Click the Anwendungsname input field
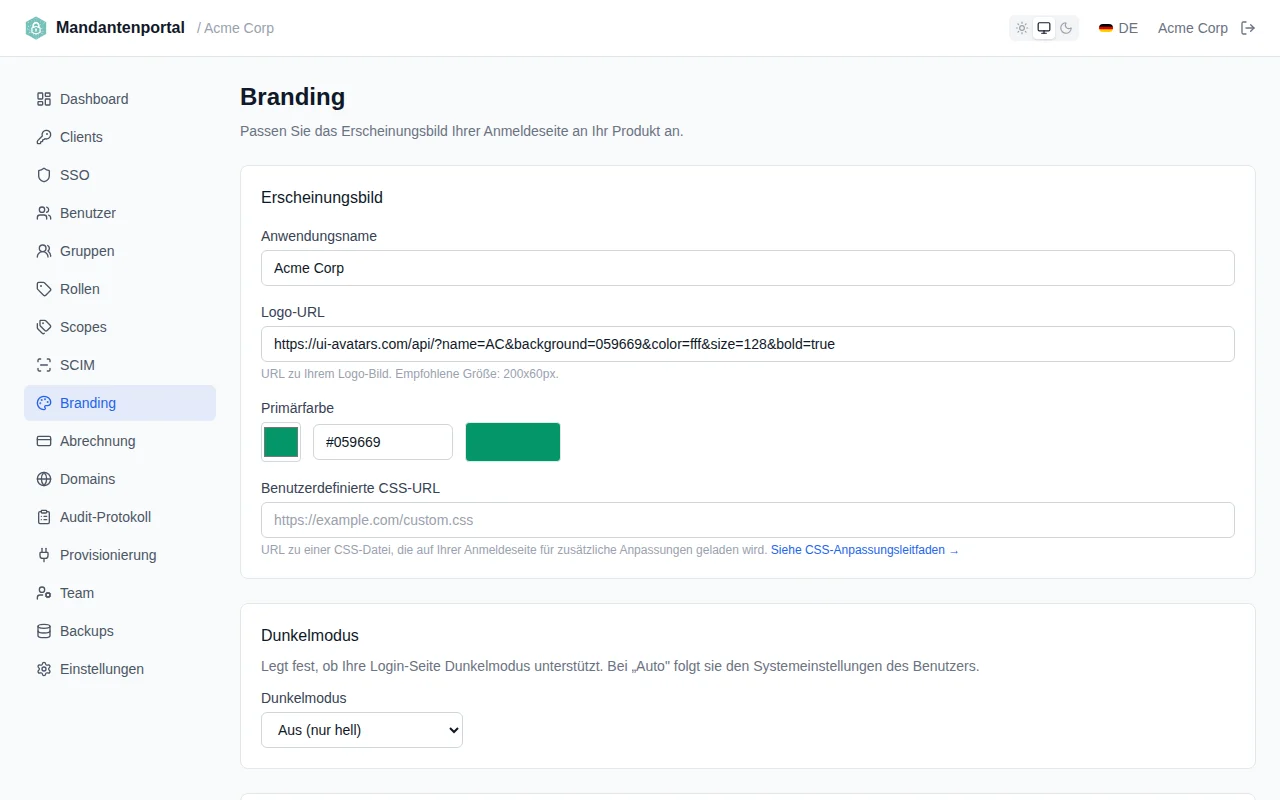The image size is (1280, 800). pos(748,268)
